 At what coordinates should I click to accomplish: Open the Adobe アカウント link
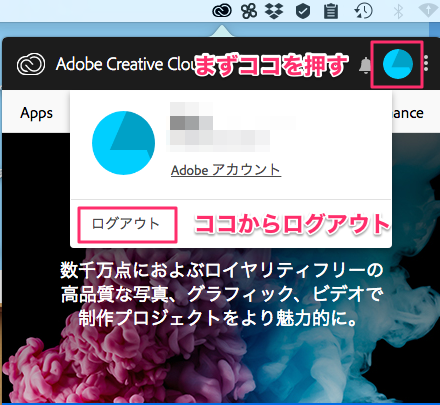(x=226, y=170)
